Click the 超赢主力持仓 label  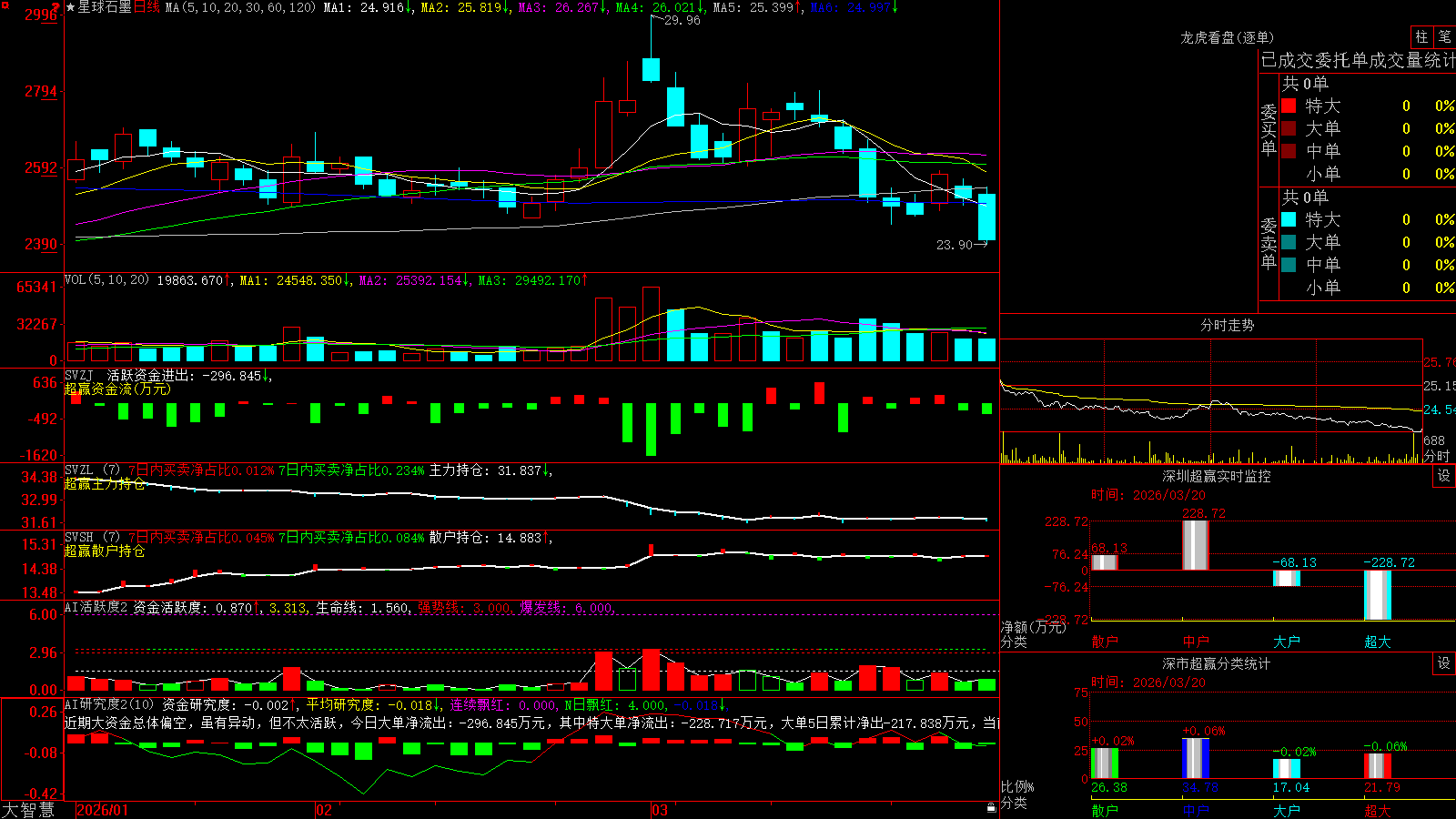pos(105,483)
